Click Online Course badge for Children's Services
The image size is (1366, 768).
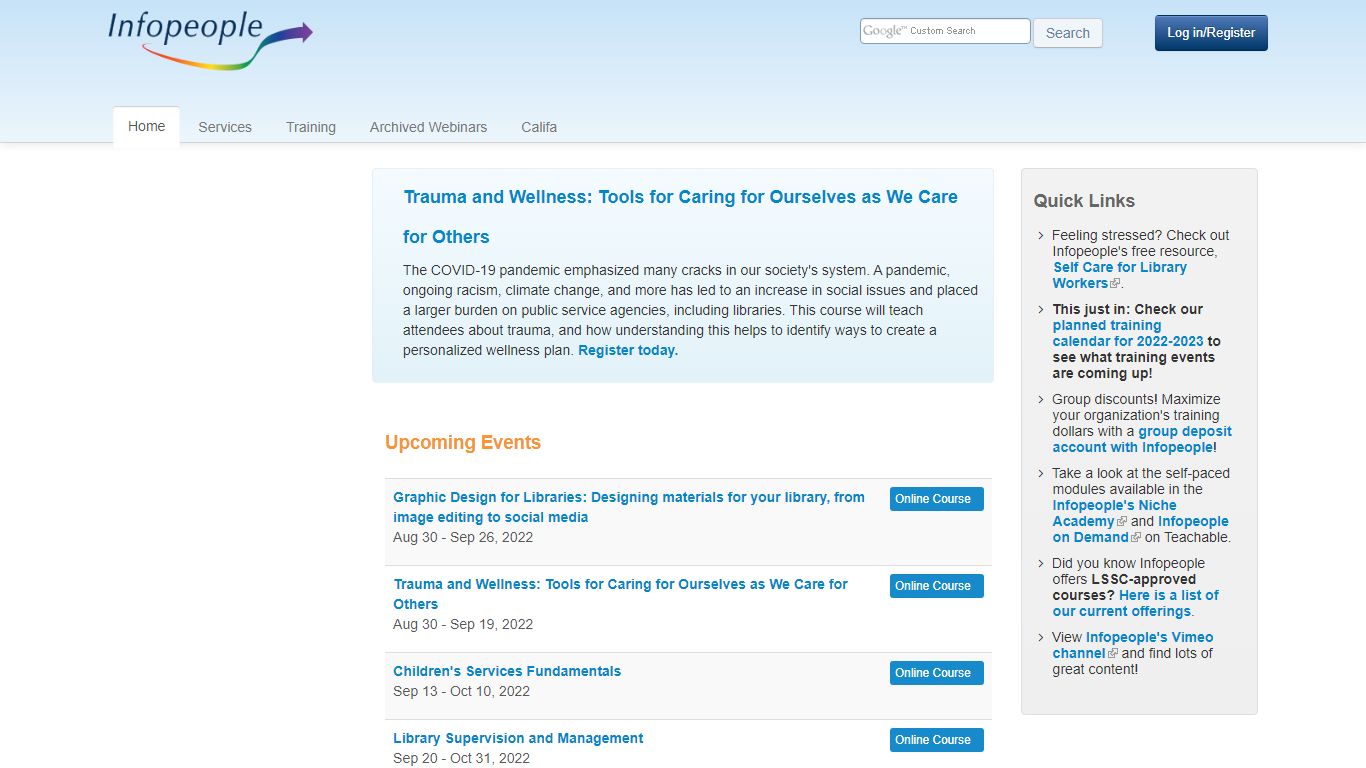(x=937, y=673)
